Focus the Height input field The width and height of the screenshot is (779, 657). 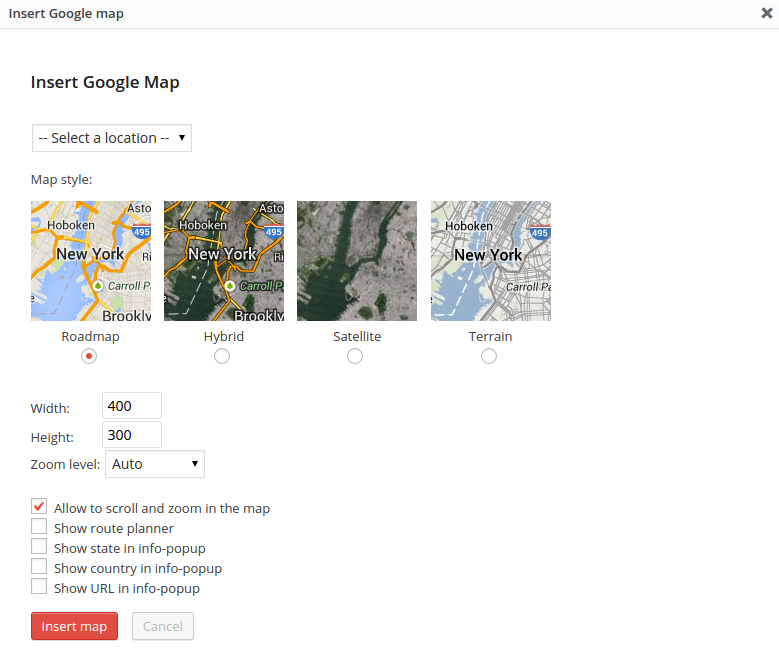click(x=132, y=434)
